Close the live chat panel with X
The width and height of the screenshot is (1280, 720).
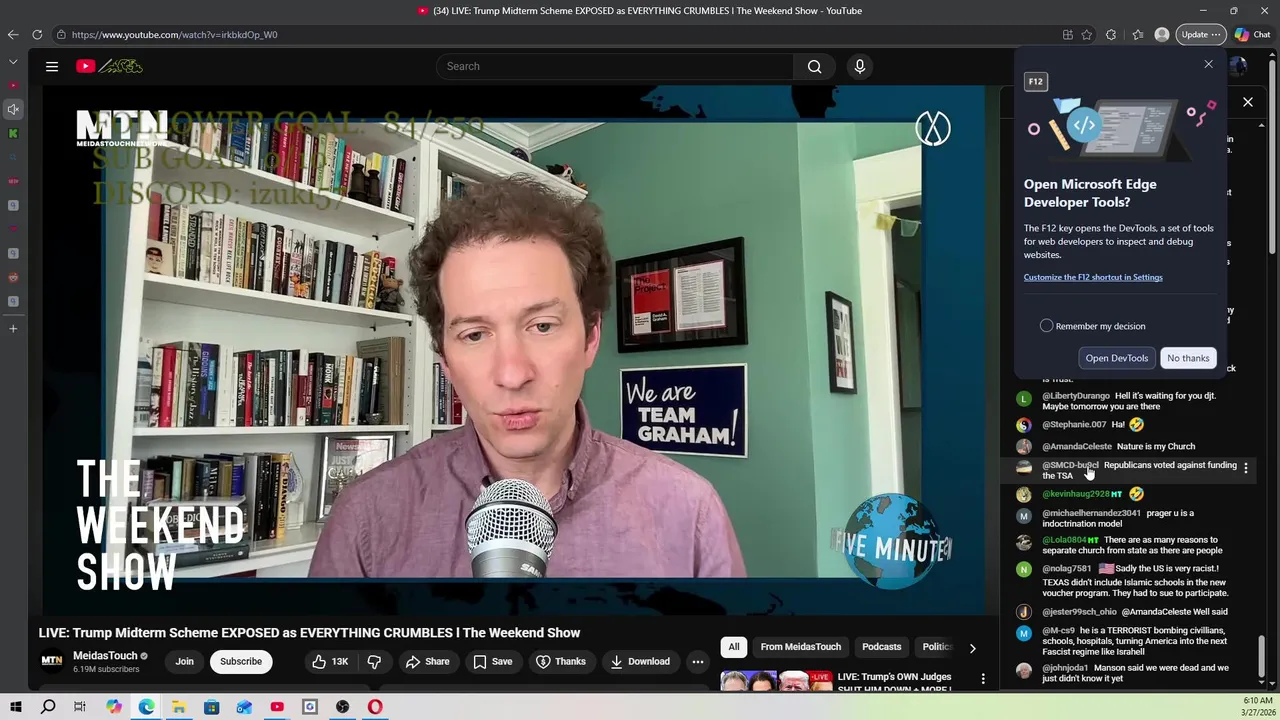[x=1248, y=102]
